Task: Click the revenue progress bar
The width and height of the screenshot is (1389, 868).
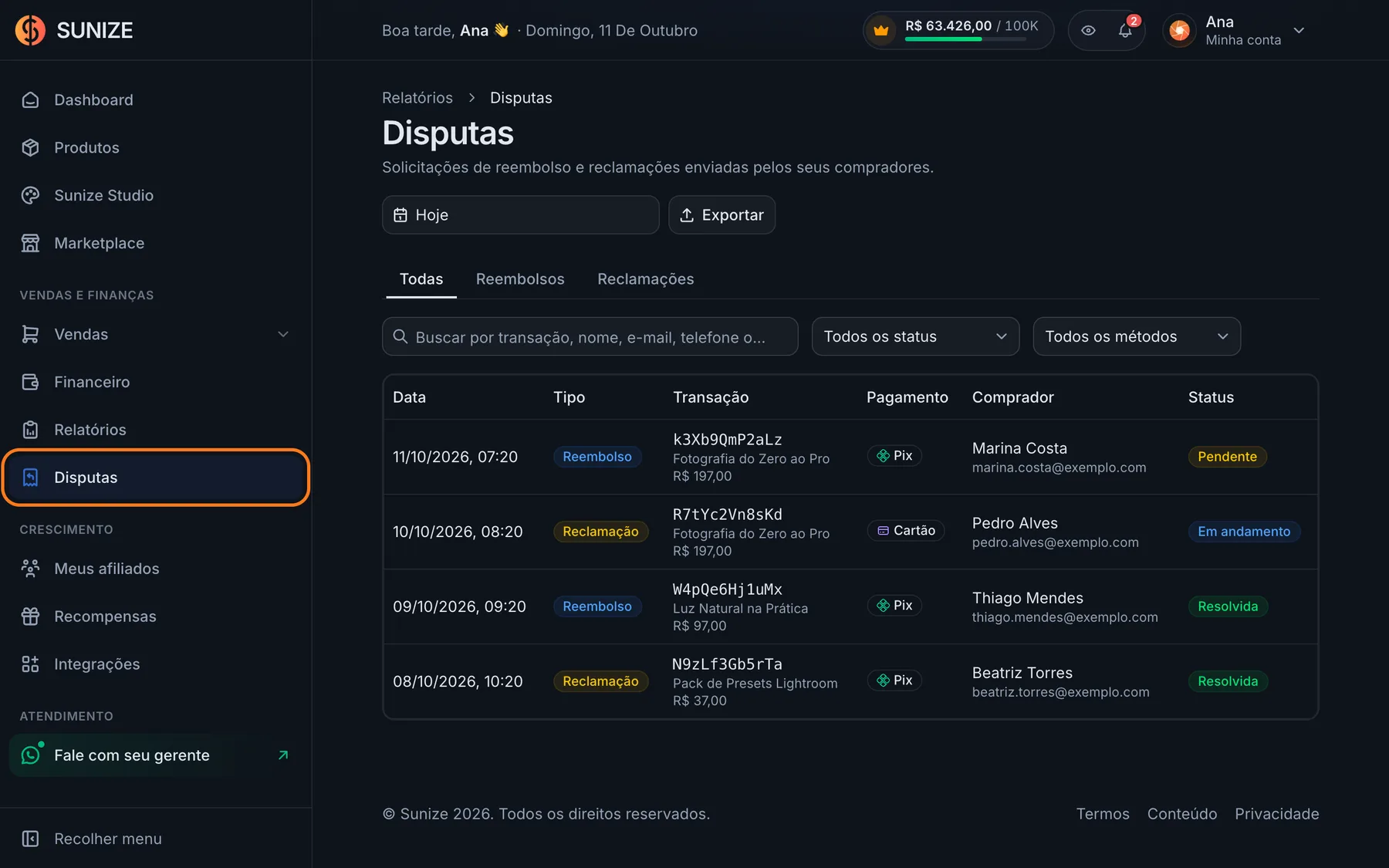Action: [x=965, y=39]
